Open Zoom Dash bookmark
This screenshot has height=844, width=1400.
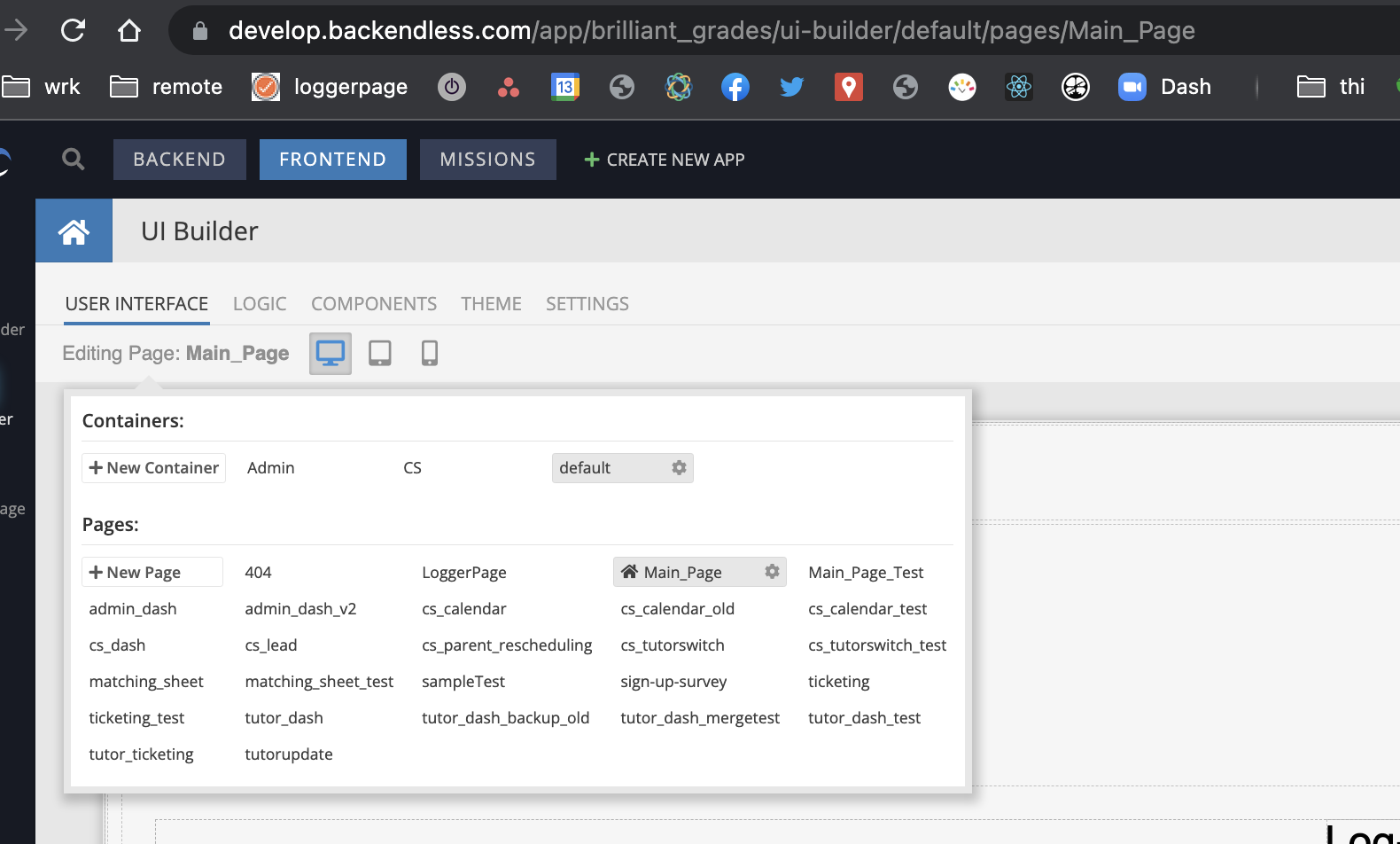pos(1164,87)
